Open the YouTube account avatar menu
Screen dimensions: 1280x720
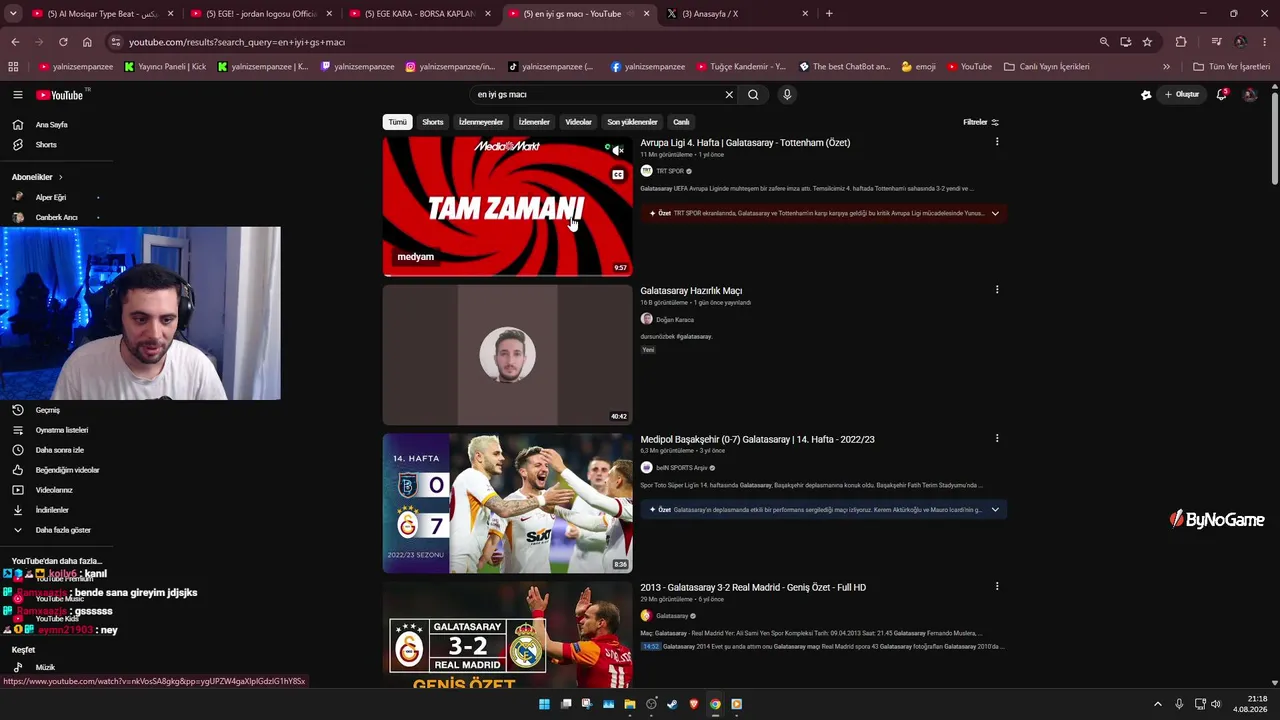[1250, 95]
